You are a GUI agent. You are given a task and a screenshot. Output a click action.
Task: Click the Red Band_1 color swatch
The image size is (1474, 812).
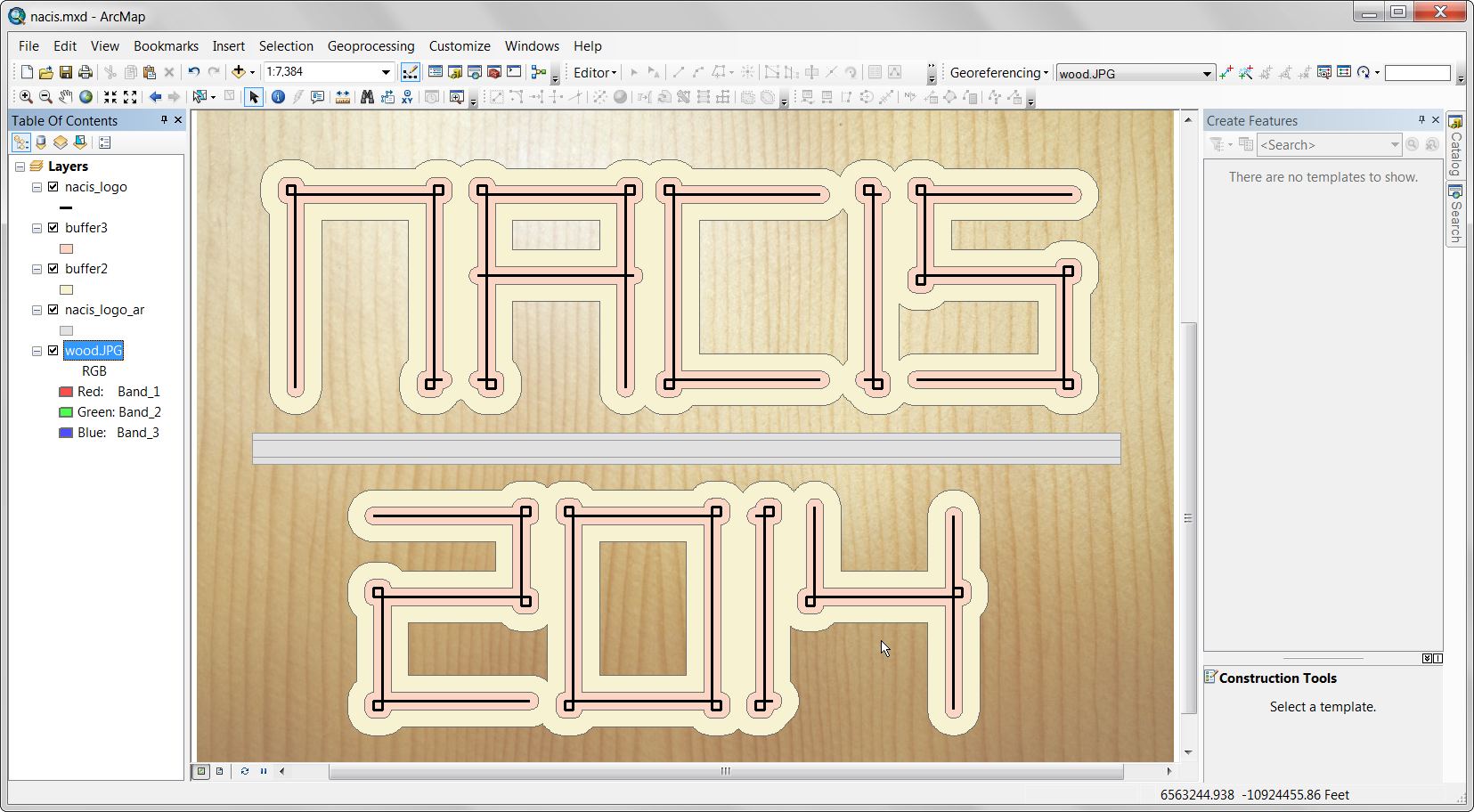click(x=66, y=392)
